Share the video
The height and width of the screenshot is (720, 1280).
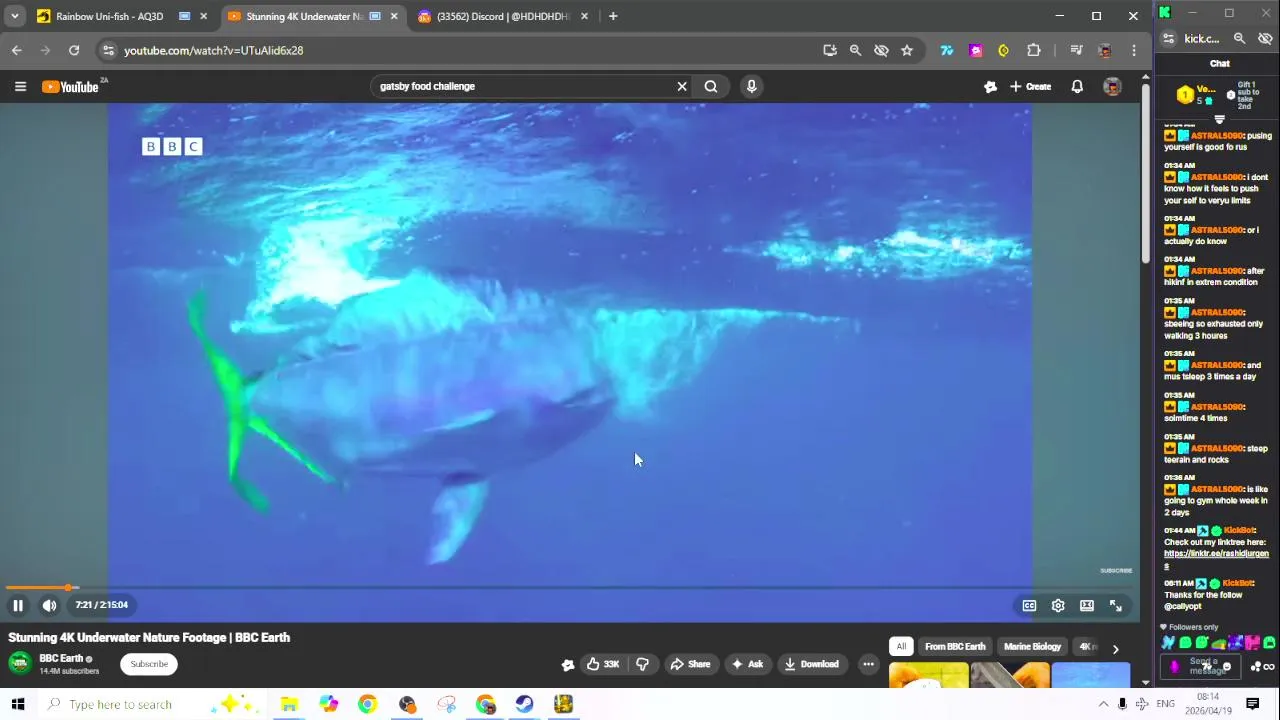point(690,664)
